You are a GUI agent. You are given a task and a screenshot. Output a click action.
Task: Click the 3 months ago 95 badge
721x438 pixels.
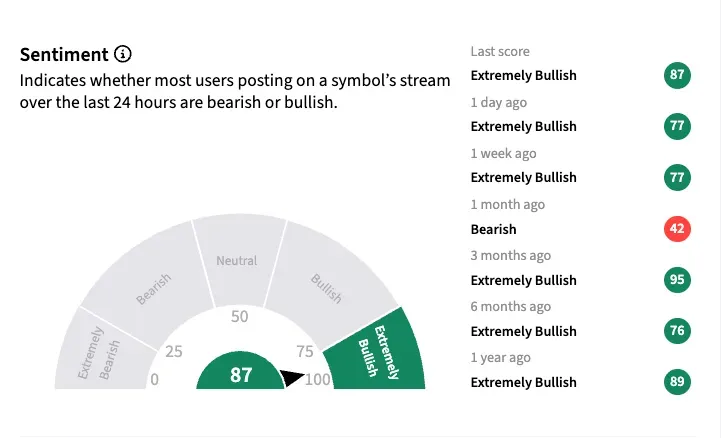(677, 280)
